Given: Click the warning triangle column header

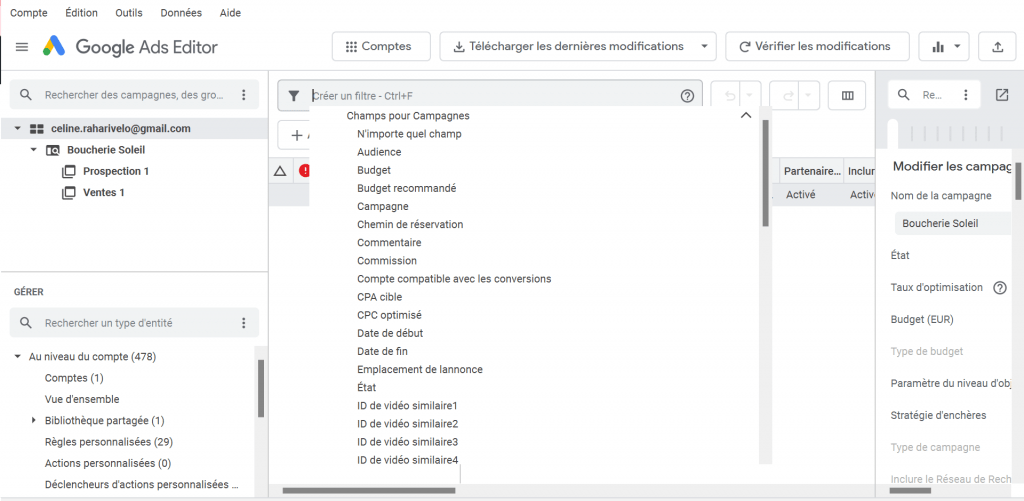Looking at the screenshot, I should point(280,171).
